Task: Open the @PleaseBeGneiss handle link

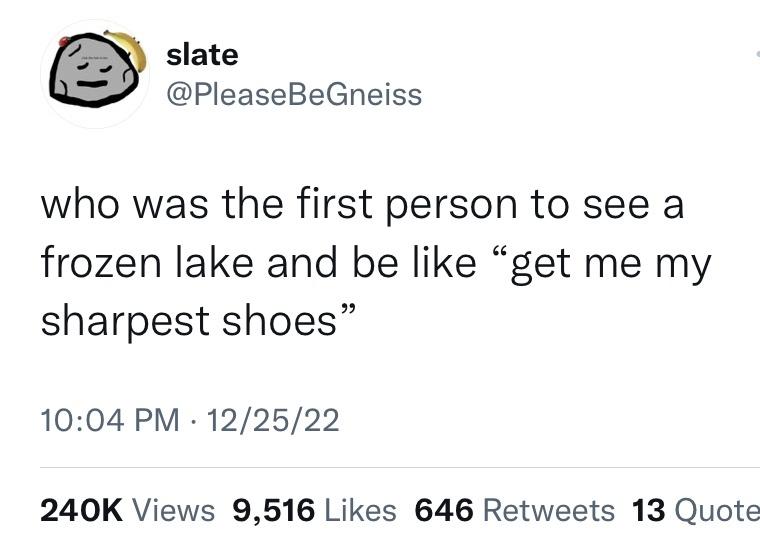Action: point(293,95)
